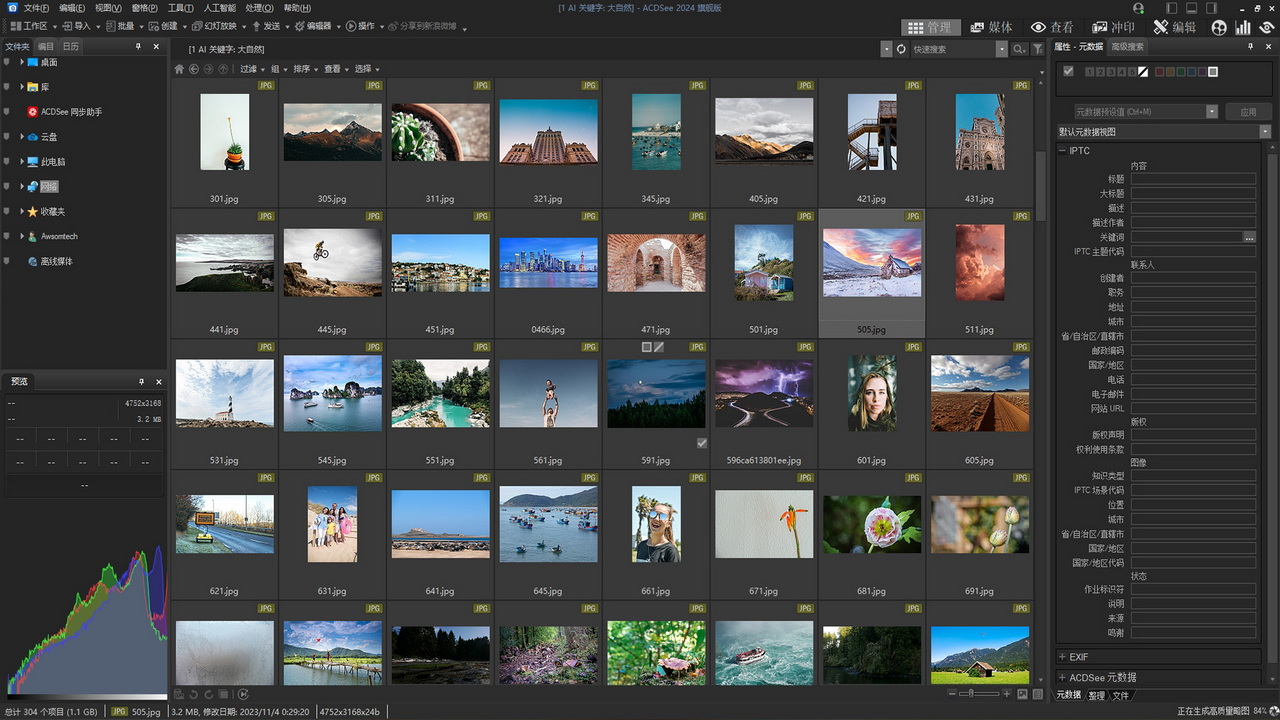The image size is (1280, 720).
Task: Click the refresh icon beside quick search
Action: click(x=901, y=49)
